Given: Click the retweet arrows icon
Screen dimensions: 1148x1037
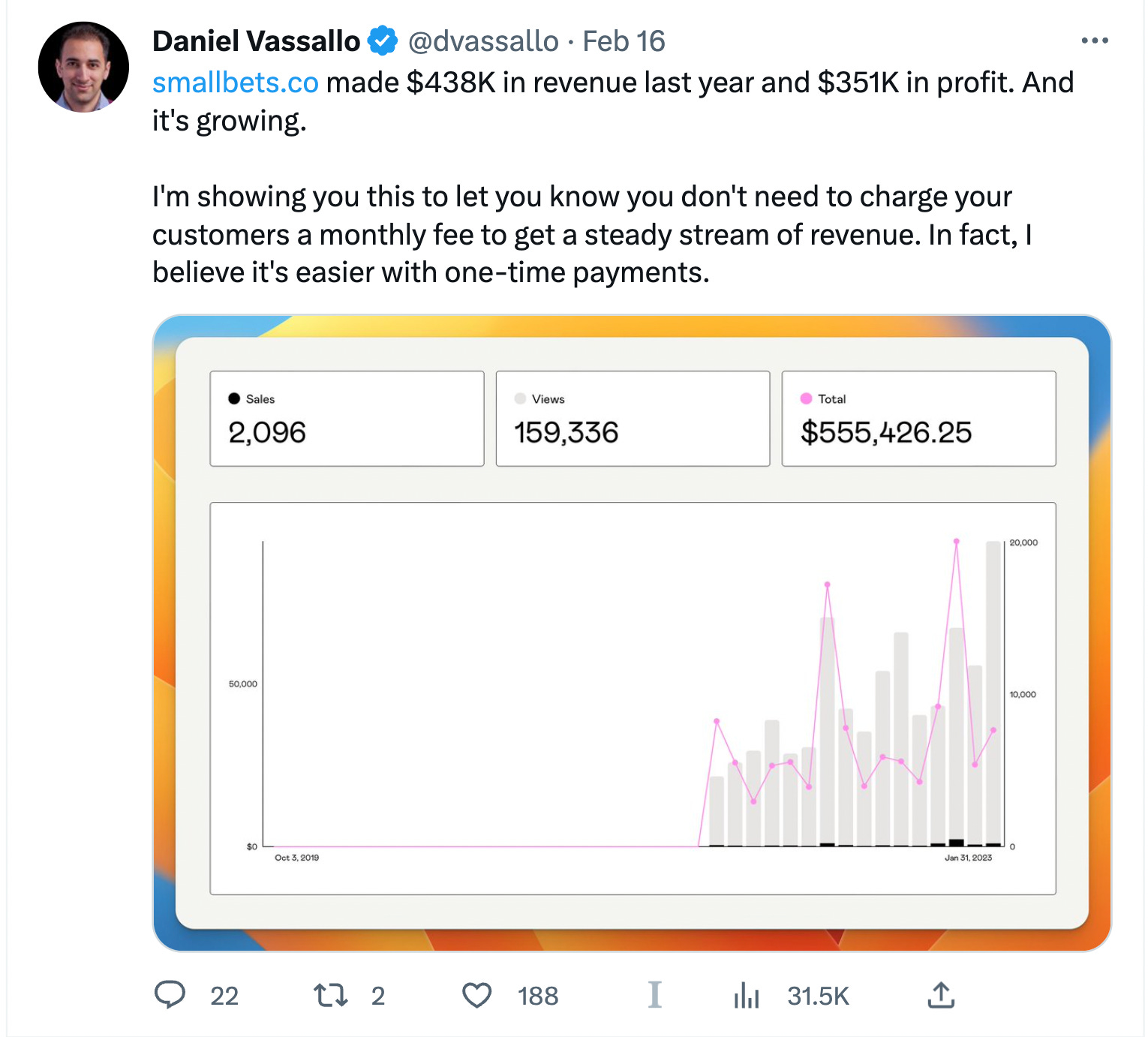Looking at the screenshot, I should [x=330, y=996].
